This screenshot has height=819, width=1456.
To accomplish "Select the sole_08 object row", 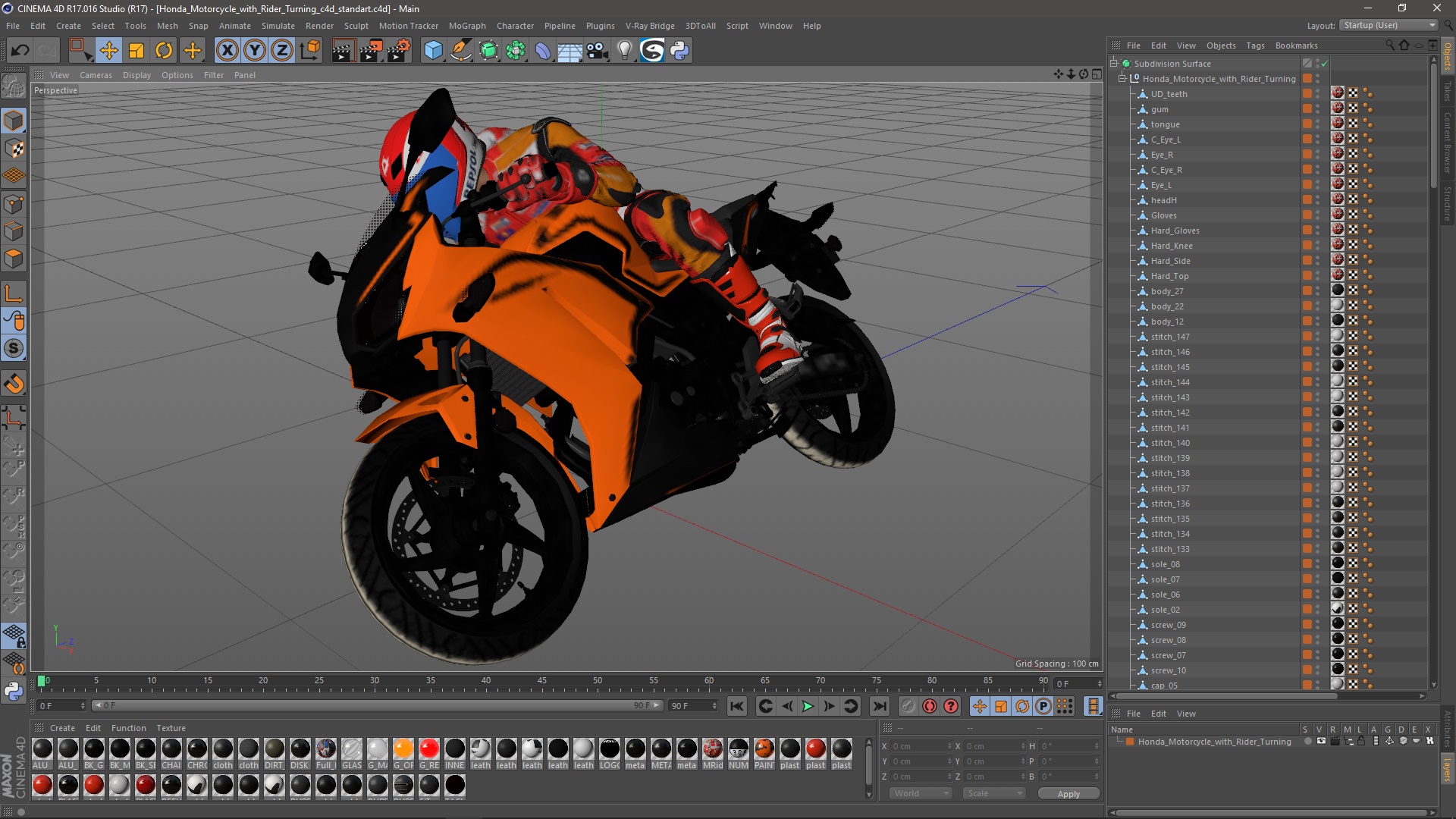I will tap(1165, 564).
